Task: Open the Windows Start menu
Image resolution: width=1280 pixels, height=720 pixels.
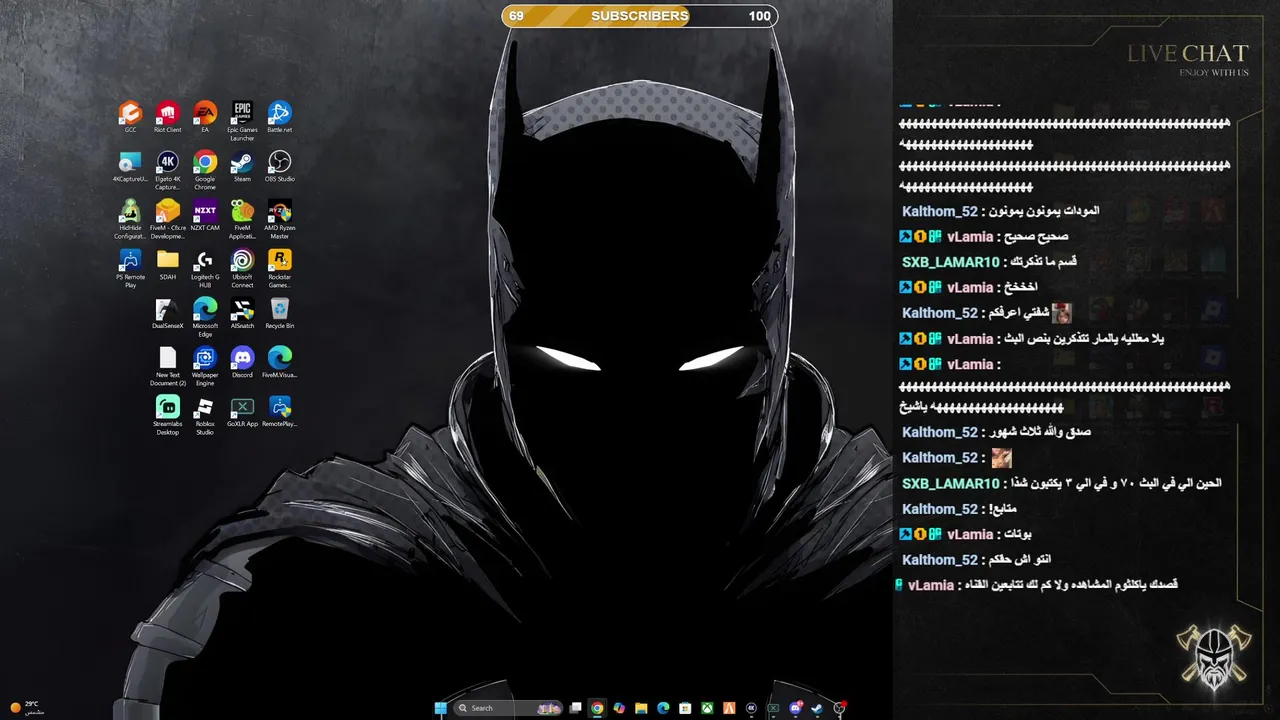Action: pos(441,708)
